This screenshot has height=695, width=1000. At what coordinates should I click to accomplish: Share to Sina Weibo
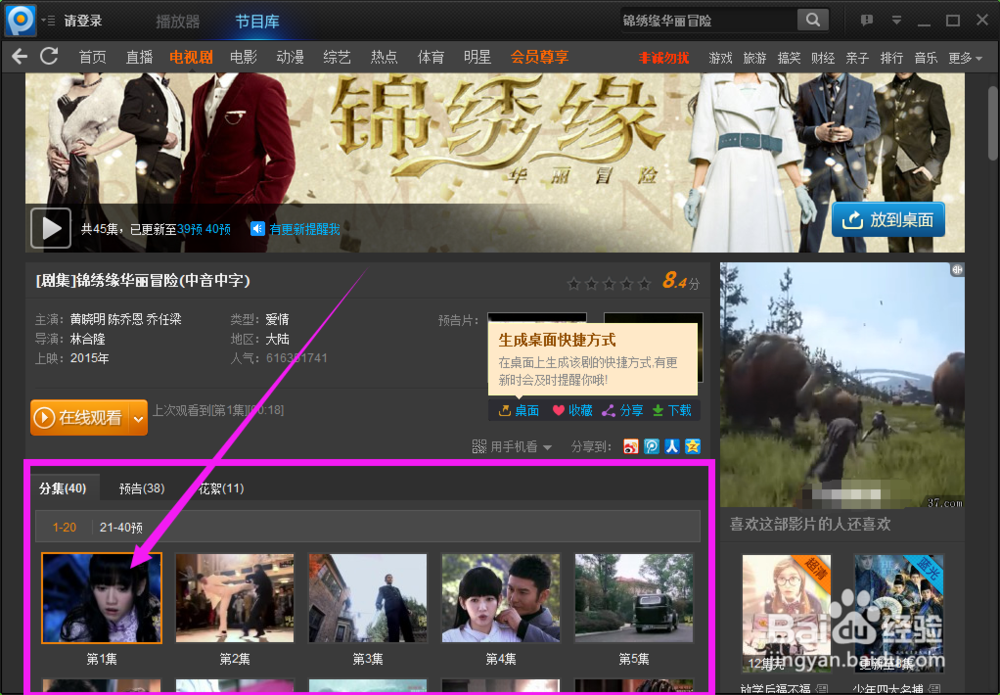[631, 445]
